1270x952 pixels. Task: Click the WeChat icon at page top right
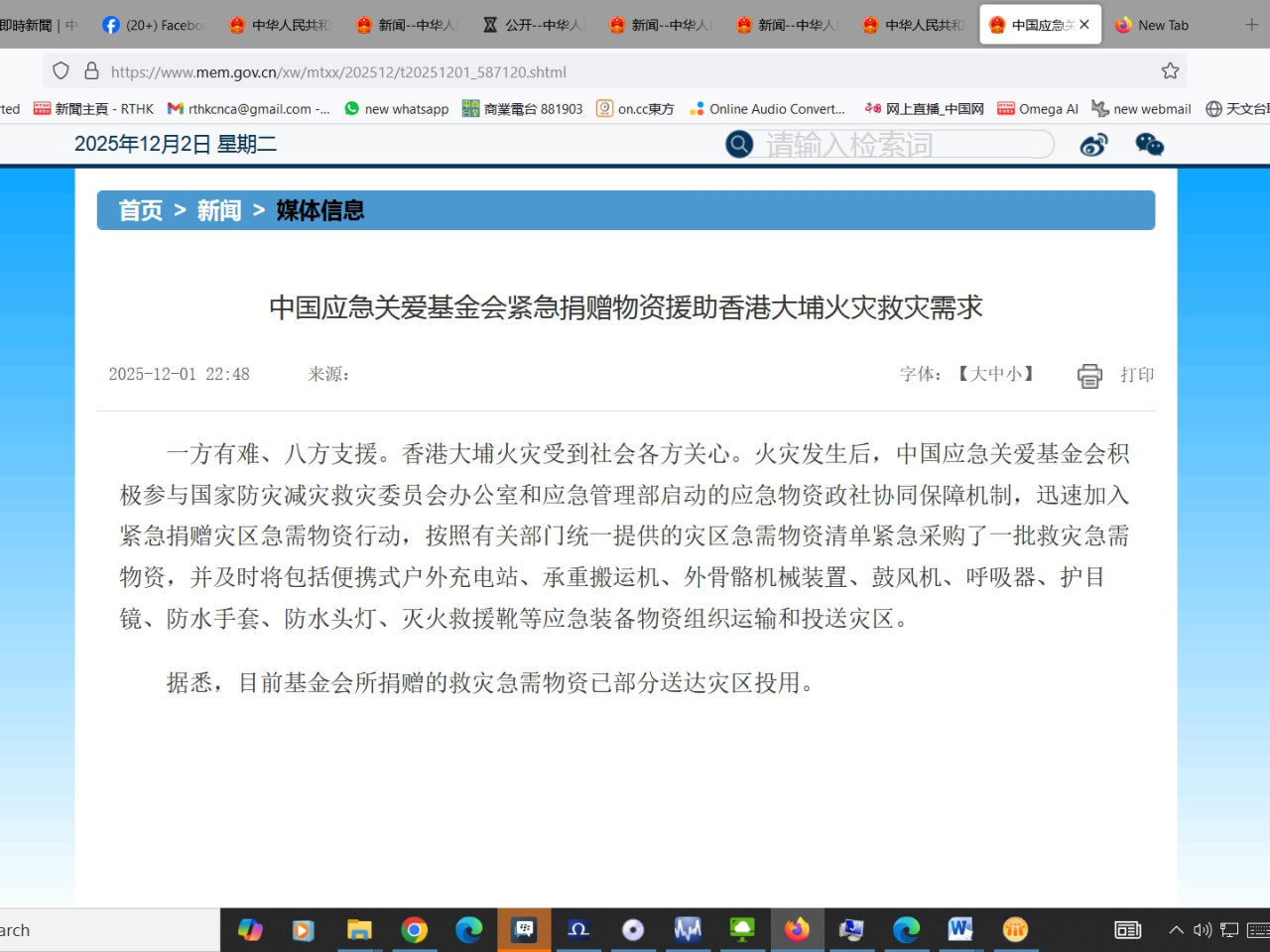(1148, 144)
